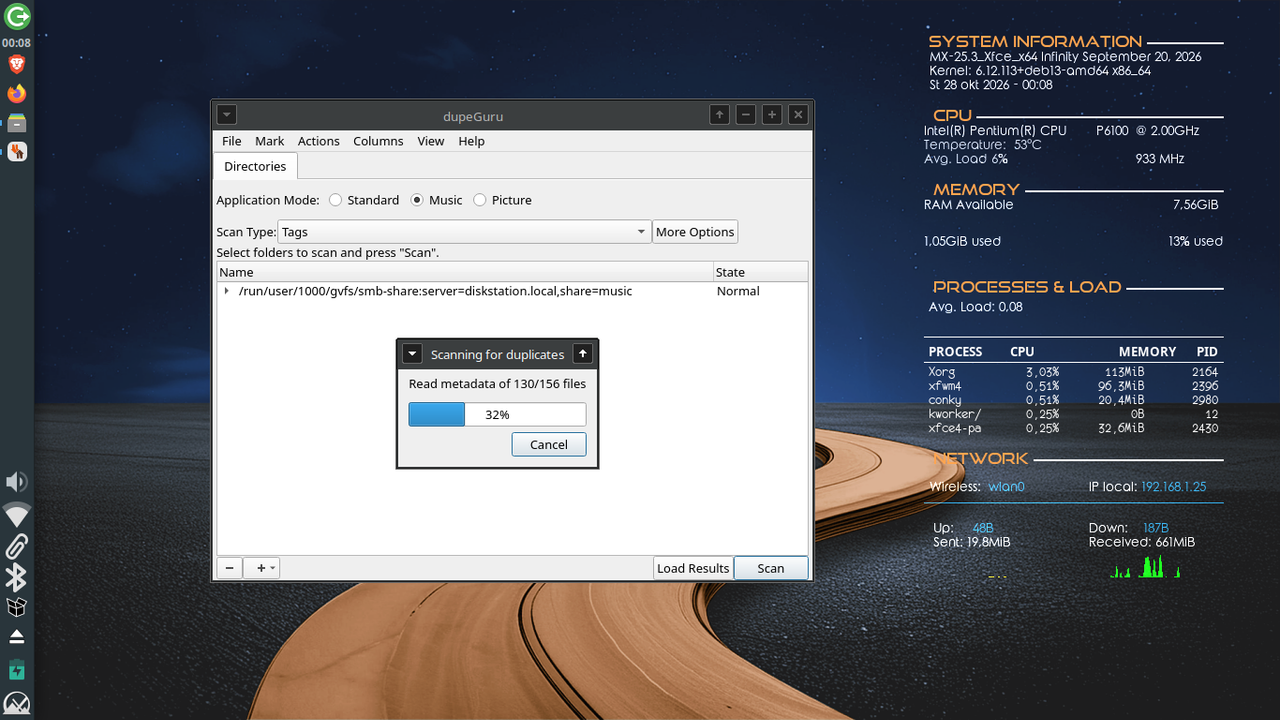Click the 32% scan progress bar

[497, 414]
